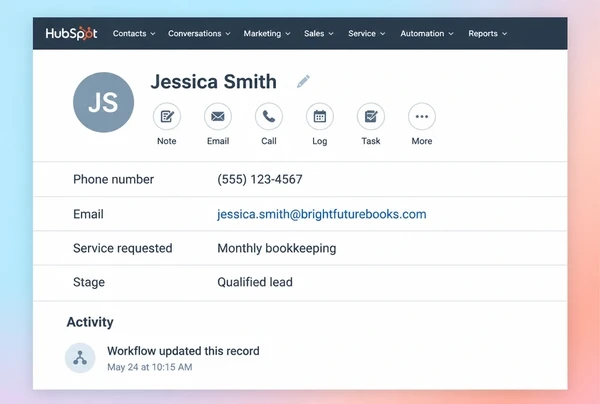Open jessica.smith@brightfuturebooks.com email link

coord(321,214)
